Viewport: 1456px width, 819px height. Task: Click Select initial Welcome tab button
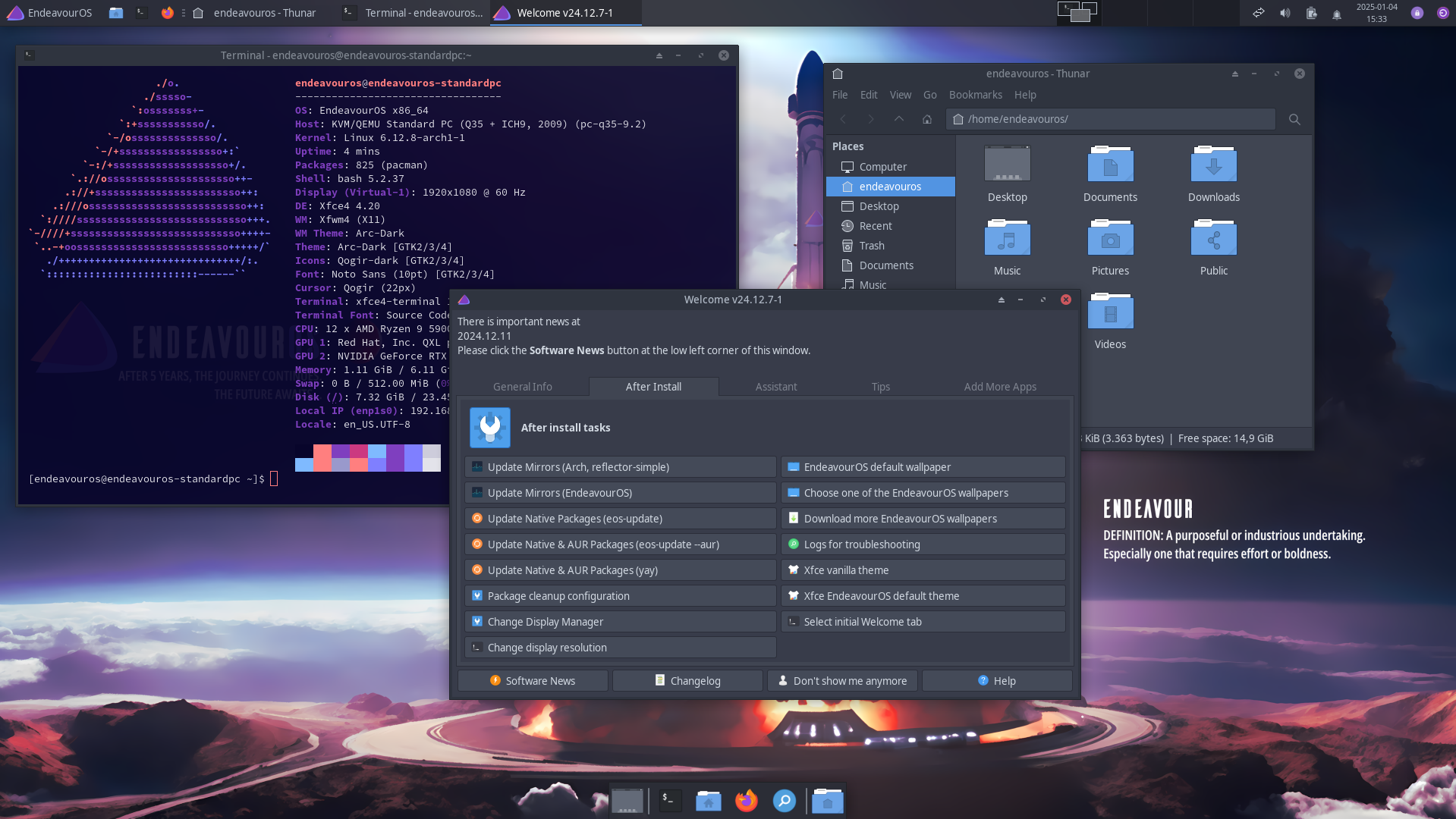[x=923, y=622]
